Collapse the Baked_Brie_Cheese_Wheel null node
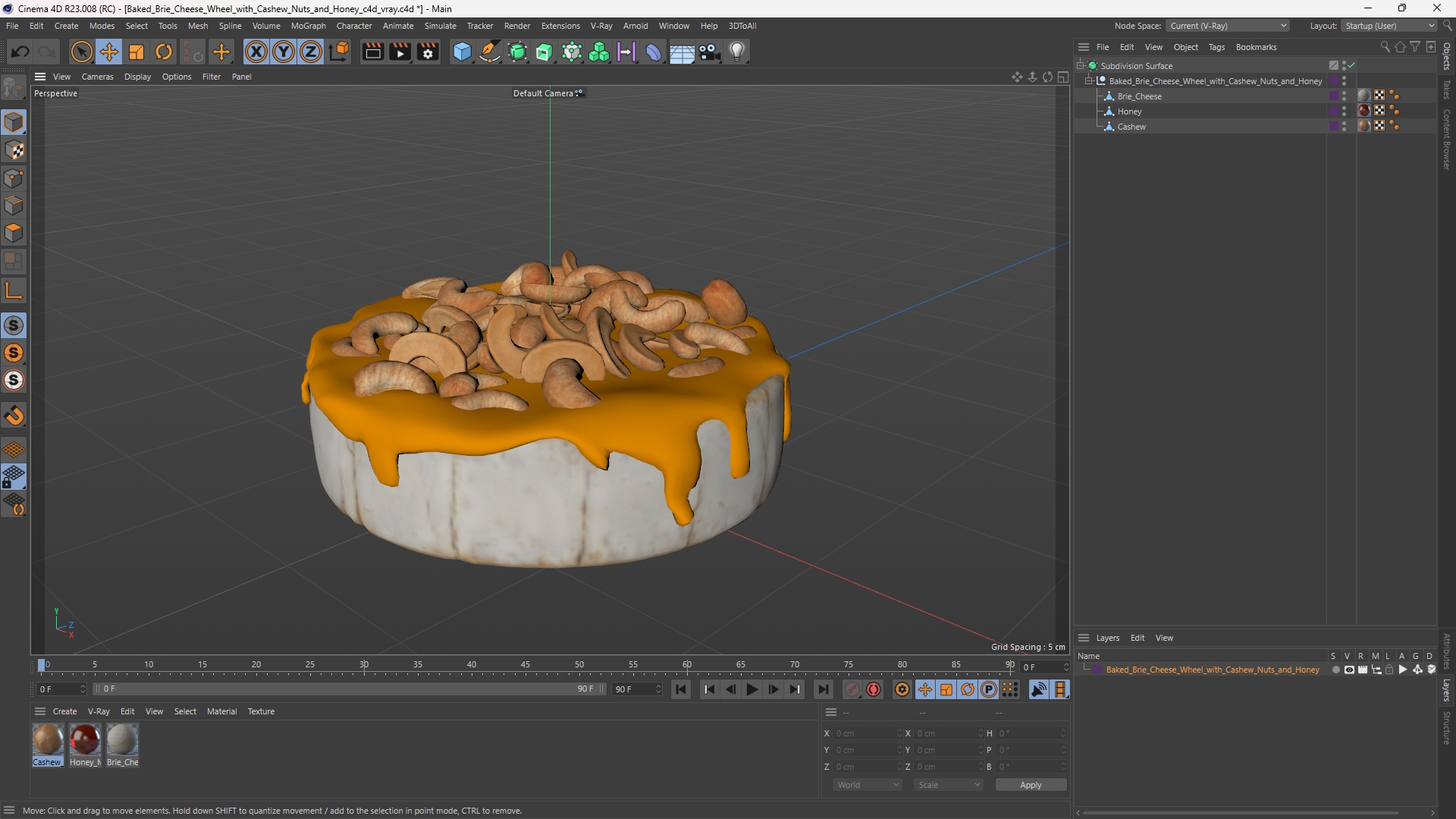The image size is (1456, 819). [x=1089, y=81]
